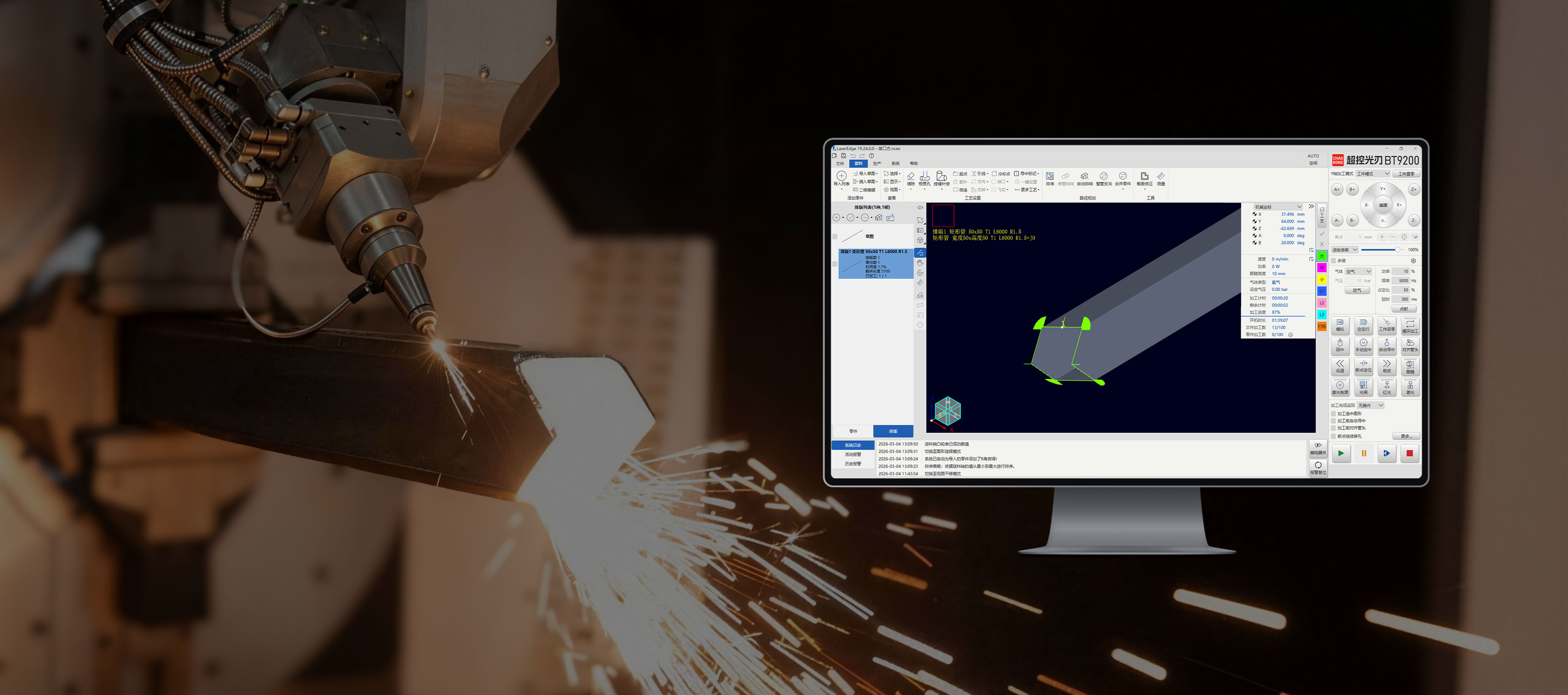
Task: Select the pan hand tool in viewport toolbar
Action: click(920, 262)
